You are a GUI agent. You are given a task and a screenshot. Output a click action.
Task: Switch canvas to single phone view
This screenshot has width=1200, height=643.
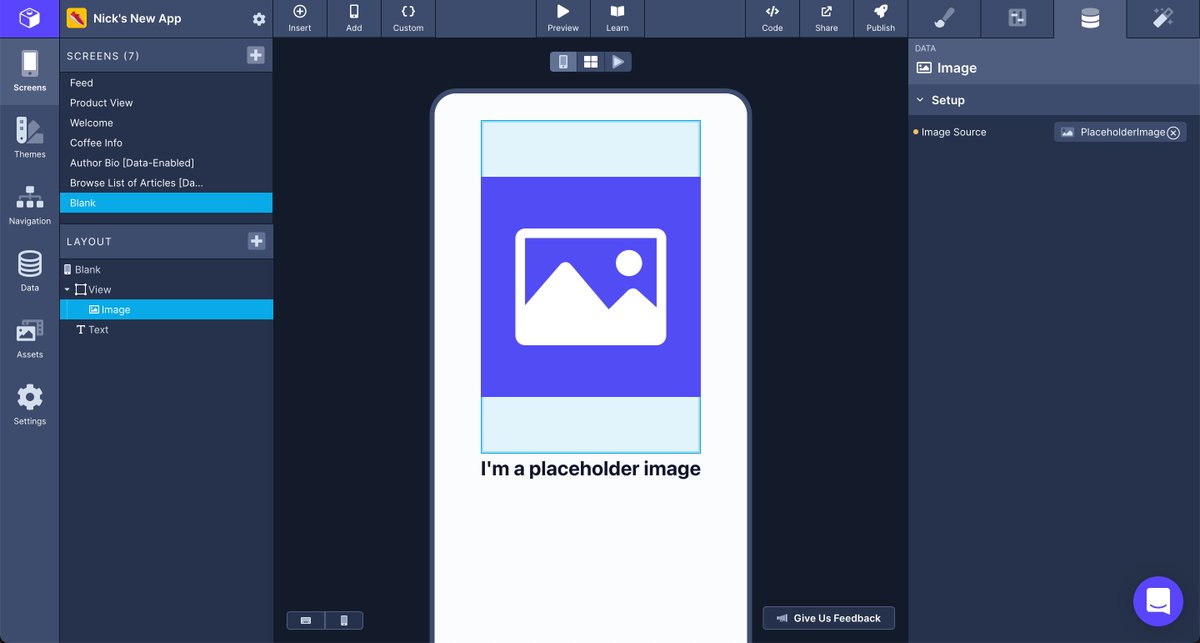coord(562,61)
